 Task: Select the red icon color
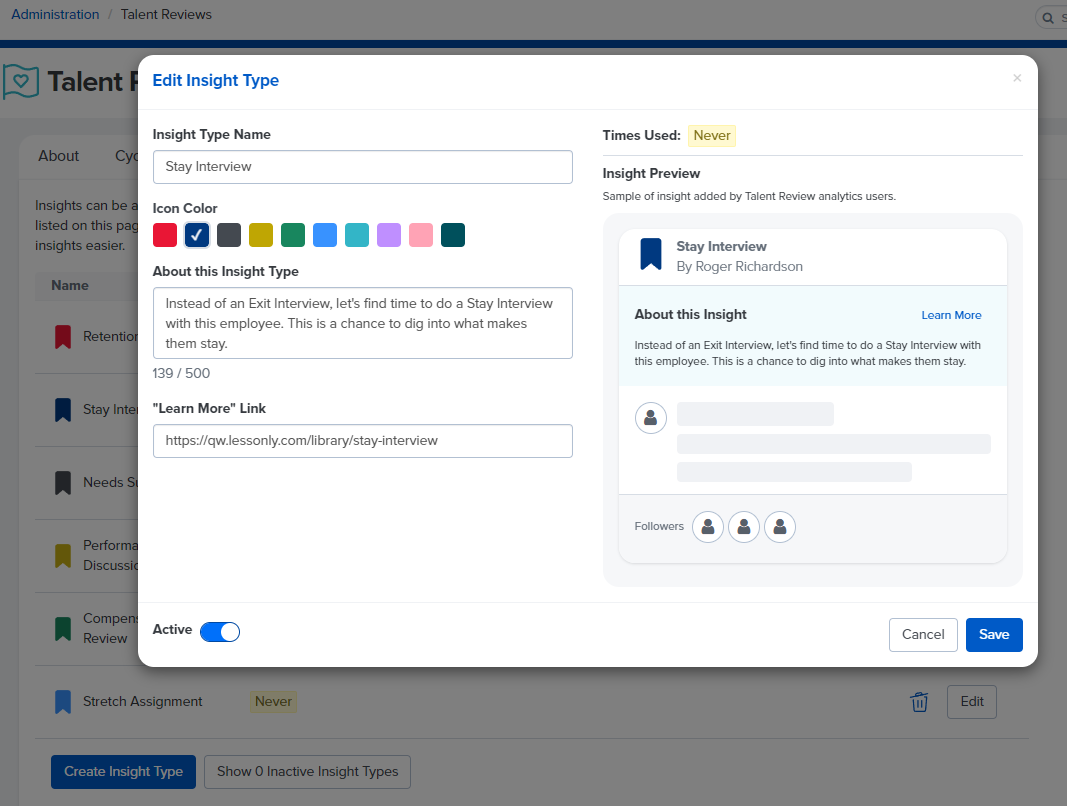pyautogui.click(x=165, y=235)
